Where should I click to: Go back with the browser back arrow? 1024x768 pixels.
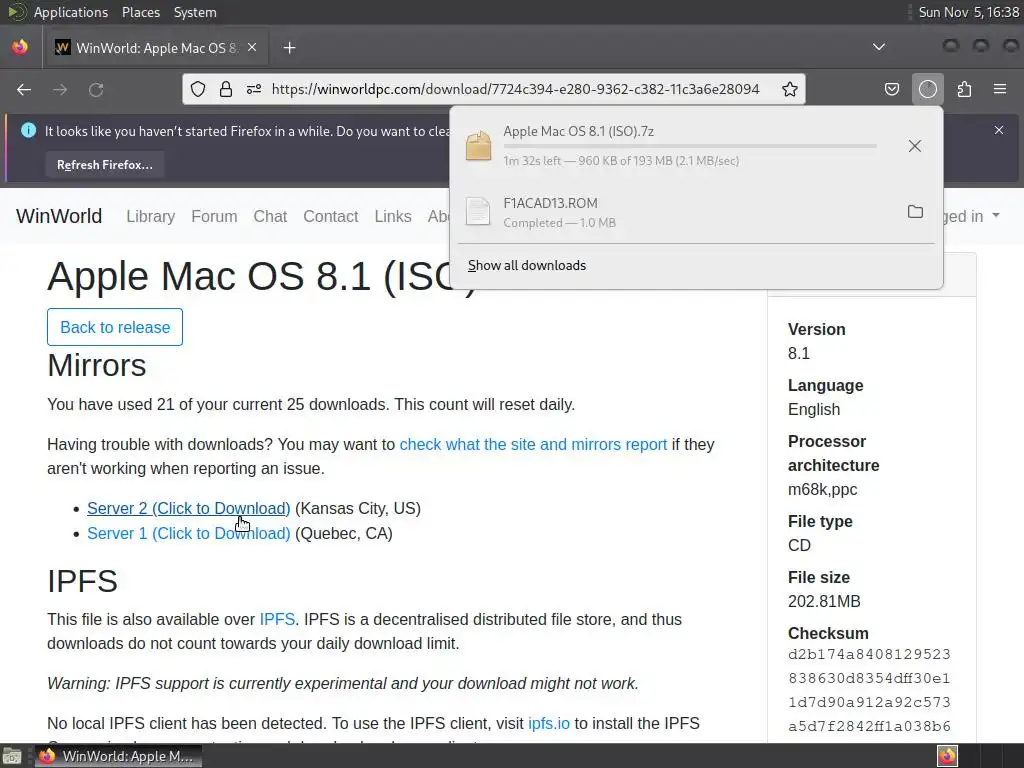pos(24,89)
